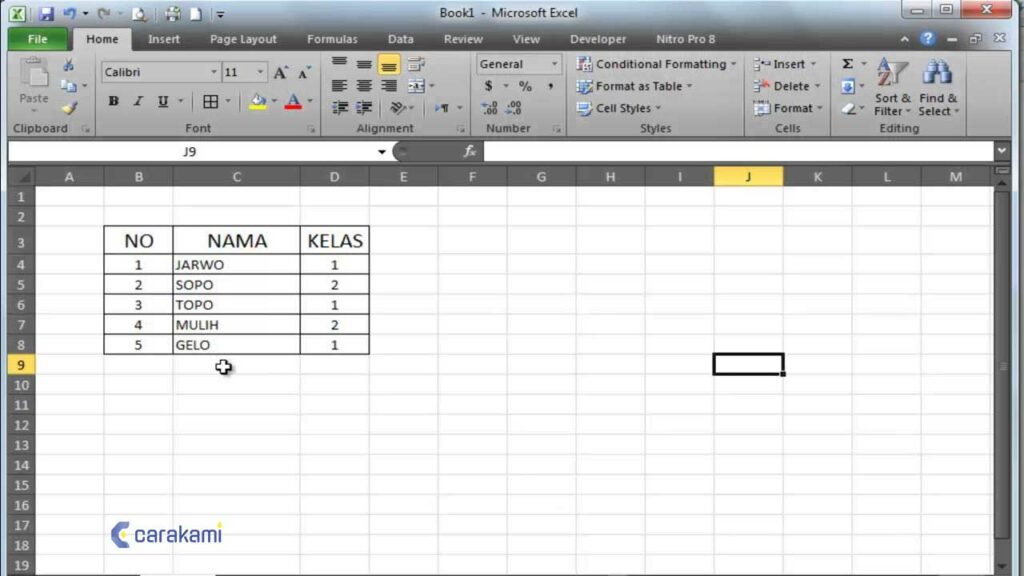The height and width of the screenshot is (576, 1024).
Task: Toggle Middle Align highlighted button
Action: tap(389, 64)
